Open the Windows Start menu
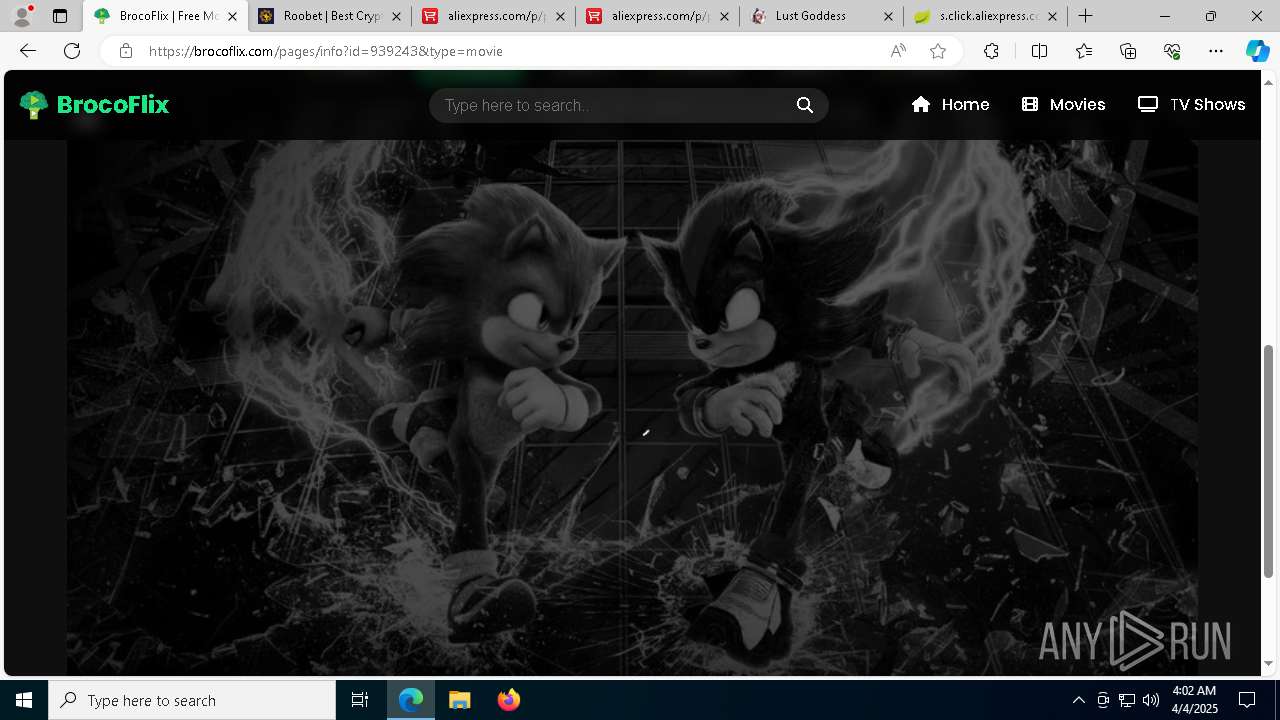1280x720 pixels. (x=24, y=700)
